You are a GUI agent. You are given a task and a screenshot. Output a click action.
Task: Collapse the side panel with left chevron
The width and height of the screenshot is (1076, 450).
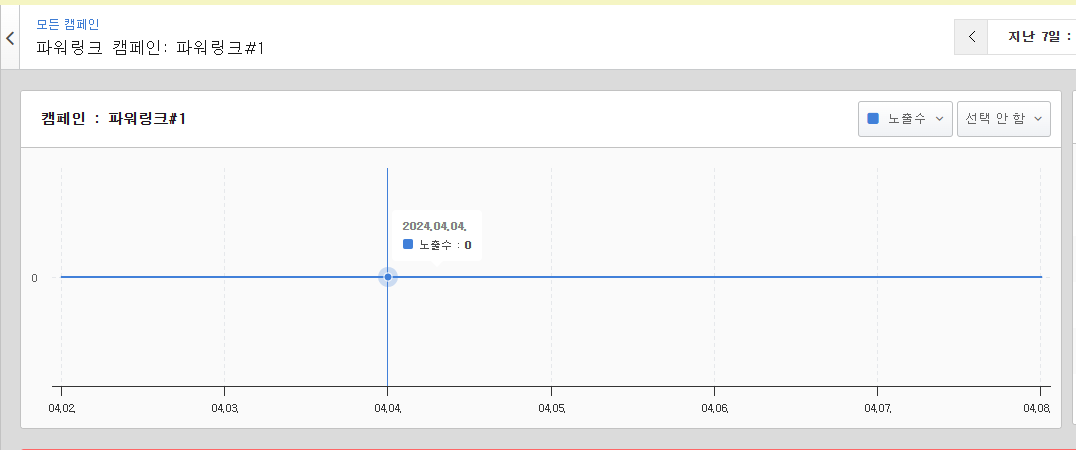10,38
